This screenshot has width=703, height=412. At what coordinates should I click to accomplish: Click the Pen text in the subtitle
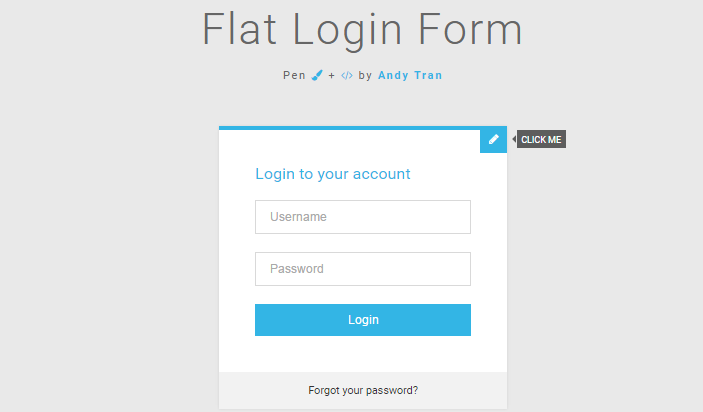(x=294, y=75)
